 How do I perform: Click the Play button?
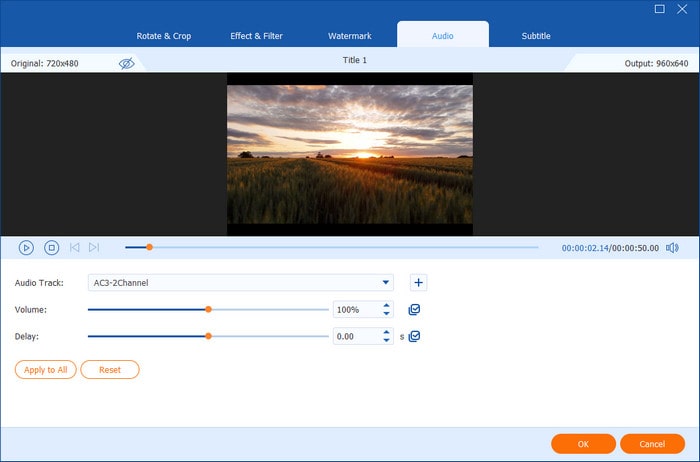(26, 247)
